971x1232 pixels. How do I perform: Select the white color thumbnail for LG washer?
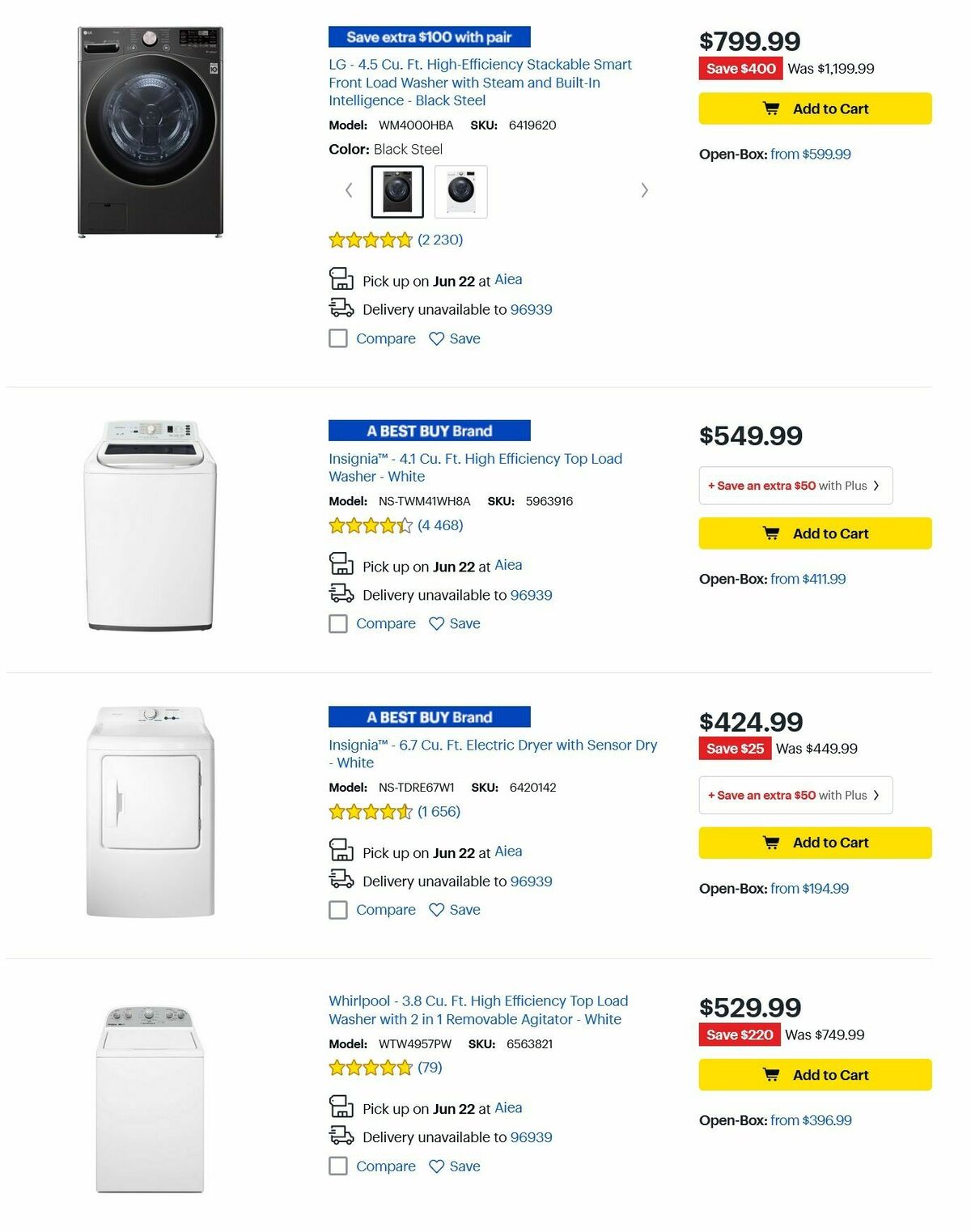[462, 190]
